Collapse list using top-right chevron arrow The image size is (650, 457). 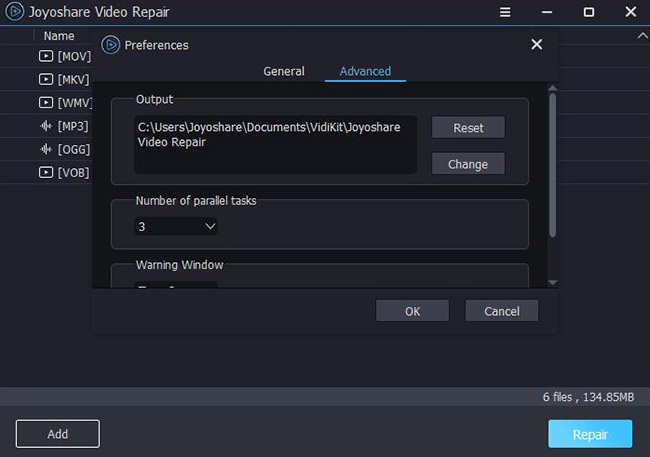click(643, 36)
